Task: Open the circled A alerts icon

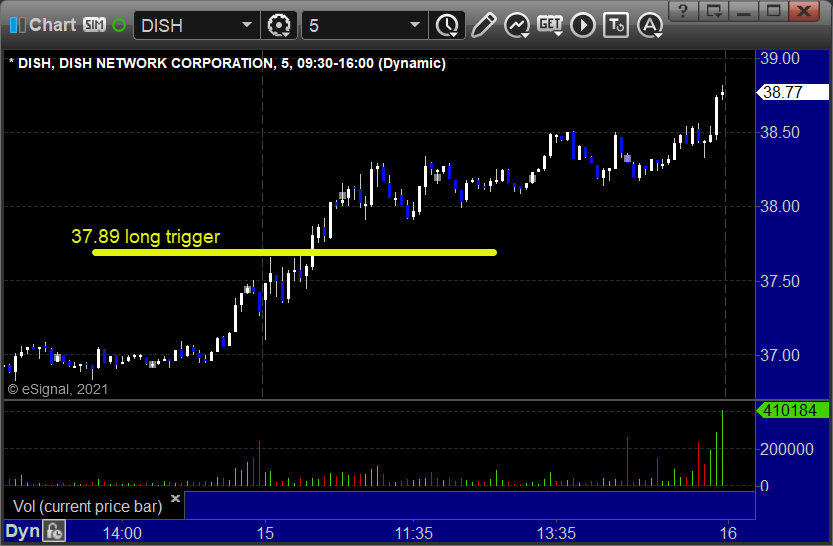Action: [x=650, y=25]
